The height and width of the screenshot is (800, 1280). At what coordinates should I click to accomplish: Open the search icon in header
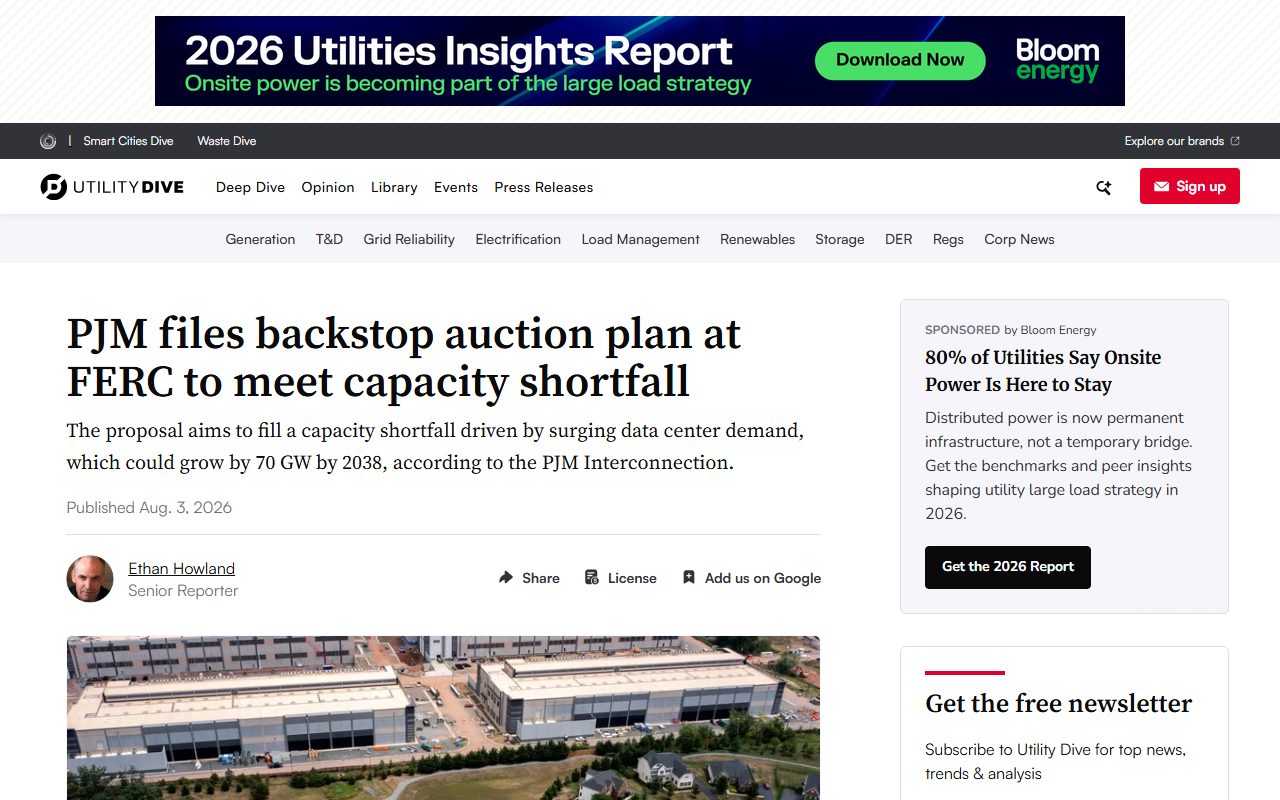coord(1103,187)
